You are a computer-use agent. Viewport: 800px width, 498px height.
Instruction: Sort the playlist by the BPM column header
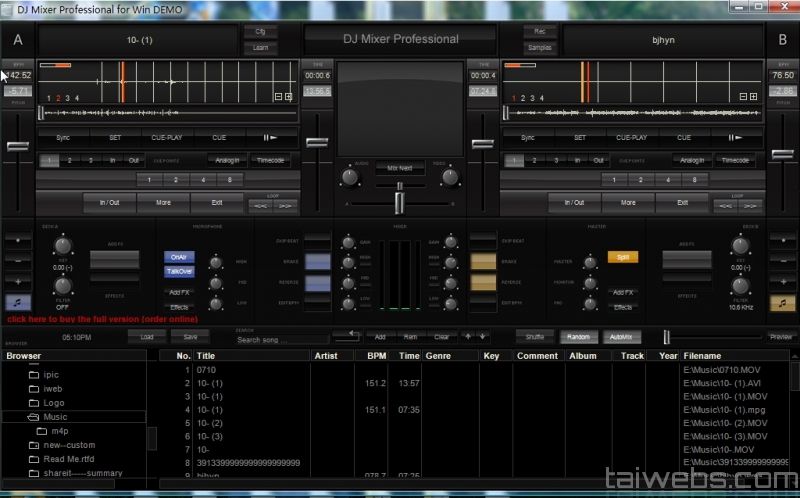[376, 356]
